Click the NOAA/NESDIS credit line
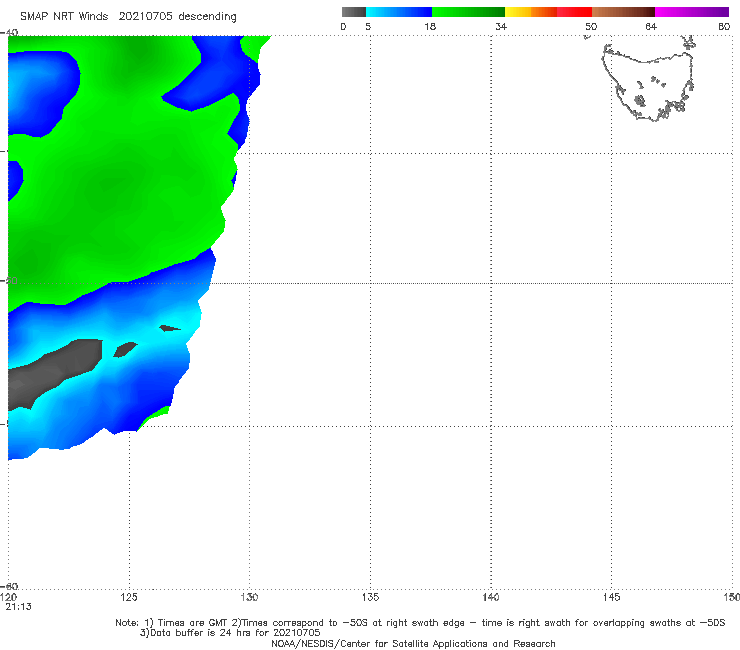Screen dimensions: 740x650 tap(413, 644)
